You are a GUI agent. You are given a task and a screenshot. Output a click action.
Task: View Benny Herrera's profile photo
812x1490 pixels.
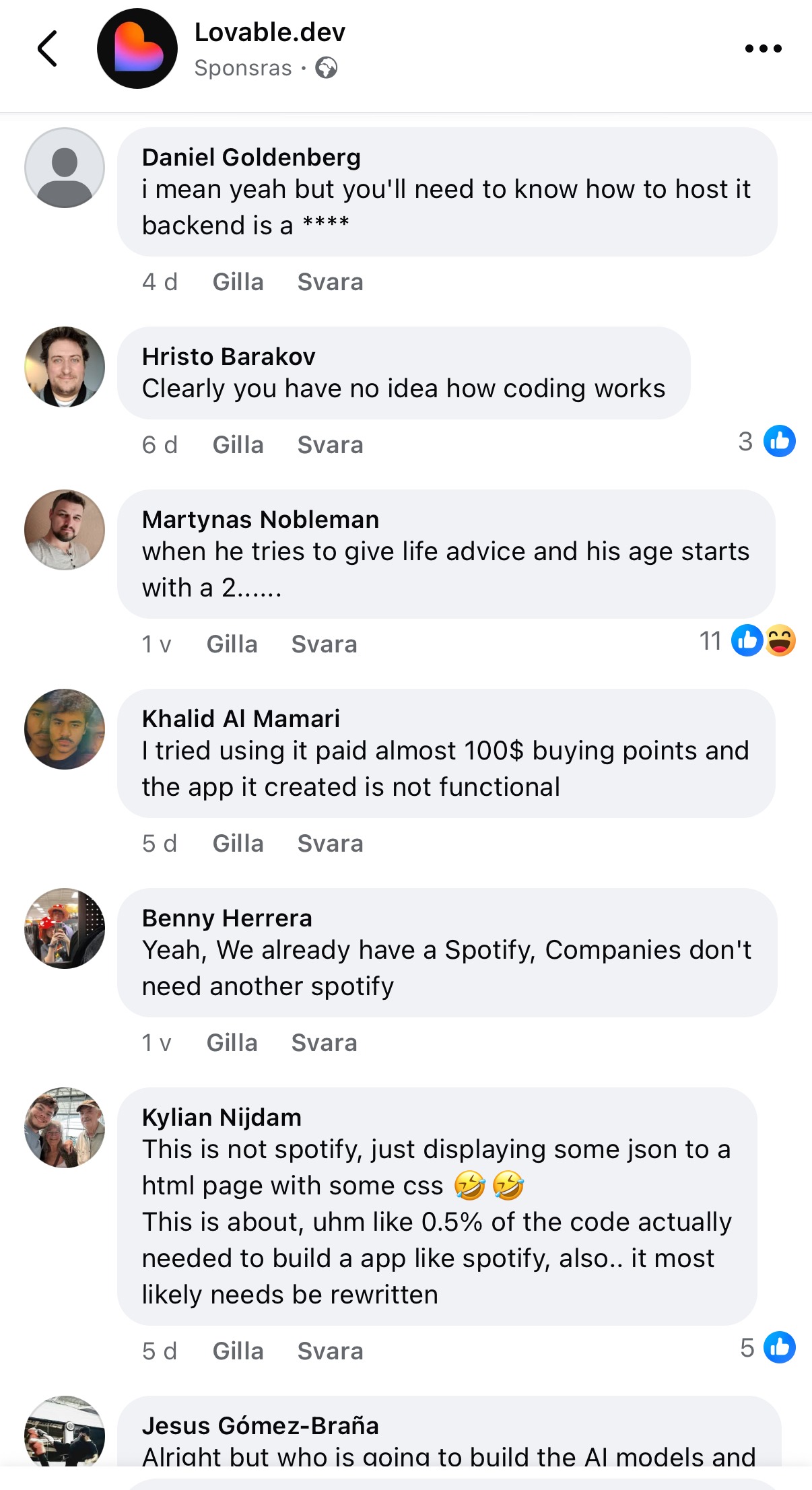click(65, 928)
